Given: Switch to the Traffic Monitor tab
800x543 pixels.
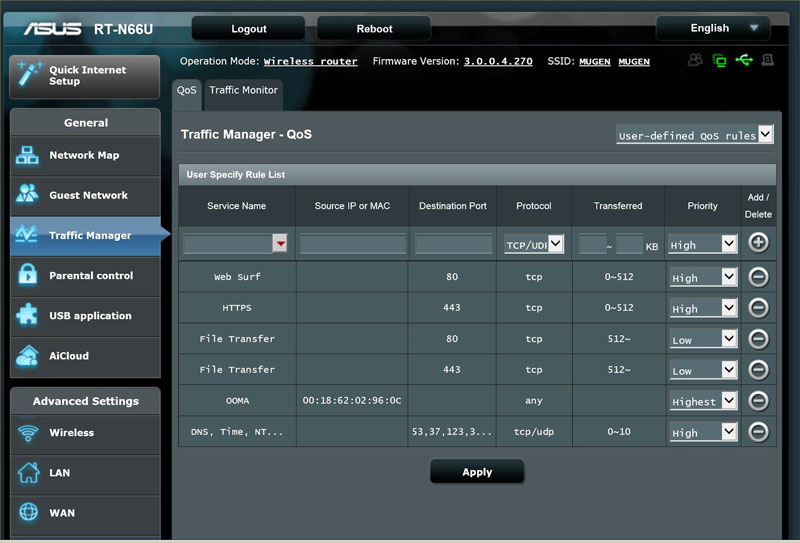Looking at the screenshot, I should pos(243,93).
